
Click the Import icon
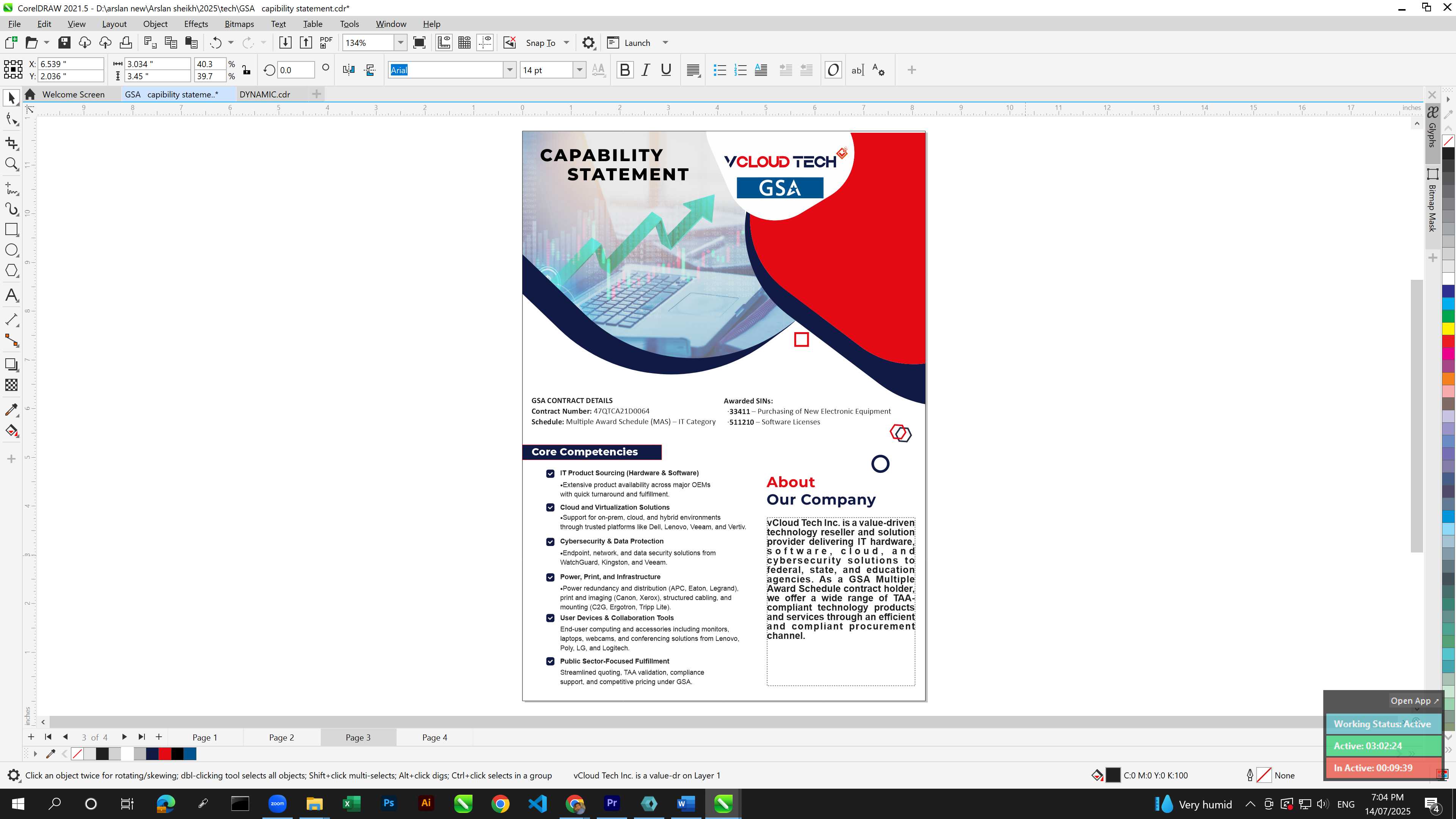[x=286, y=43]
